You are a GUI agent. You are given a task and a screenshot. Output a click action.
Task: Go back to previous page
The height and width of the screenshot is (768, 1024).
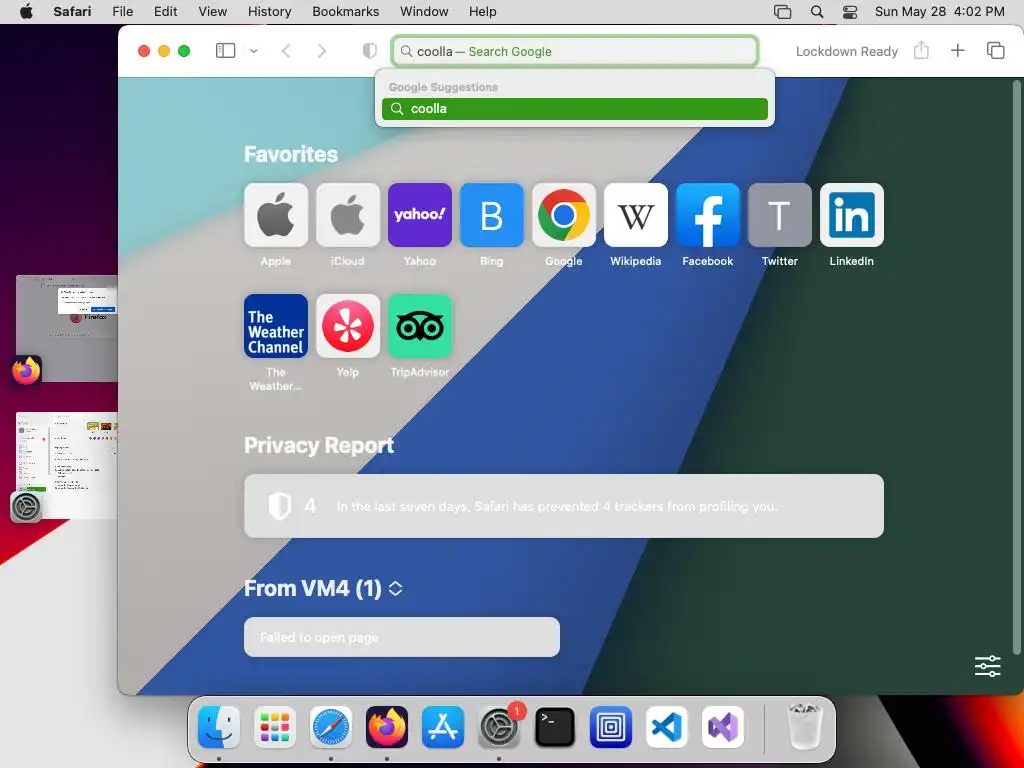coord(285,51)
